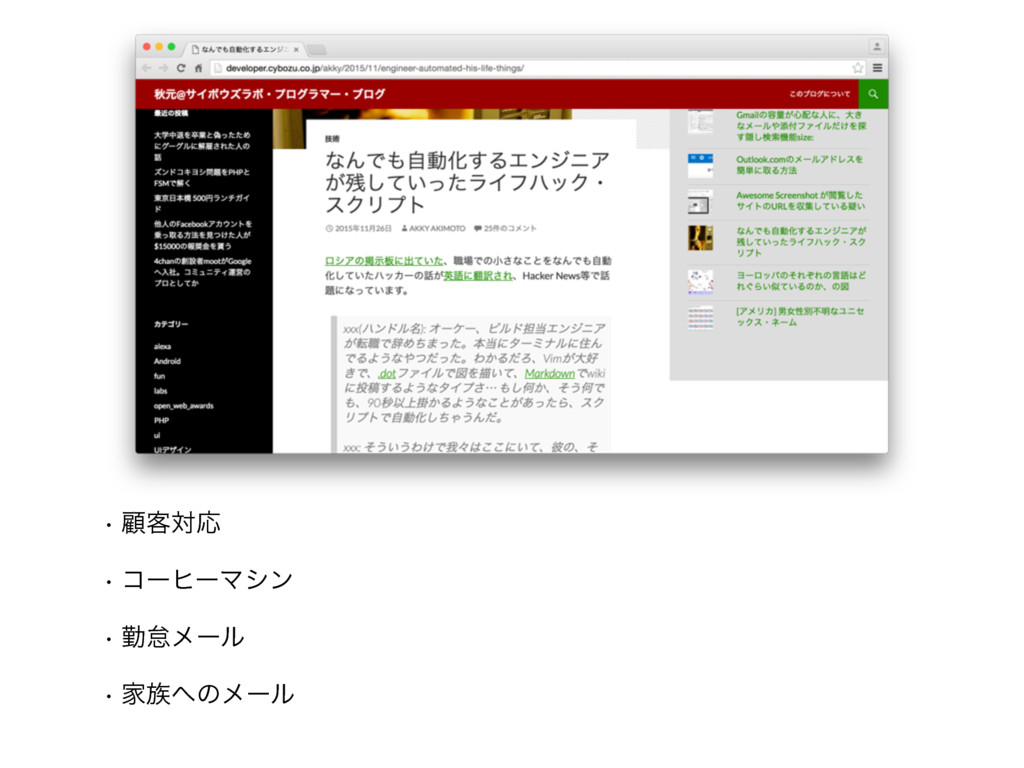Follow link 英語に翻訳され
1024x768 pixels.
[478, 276]
